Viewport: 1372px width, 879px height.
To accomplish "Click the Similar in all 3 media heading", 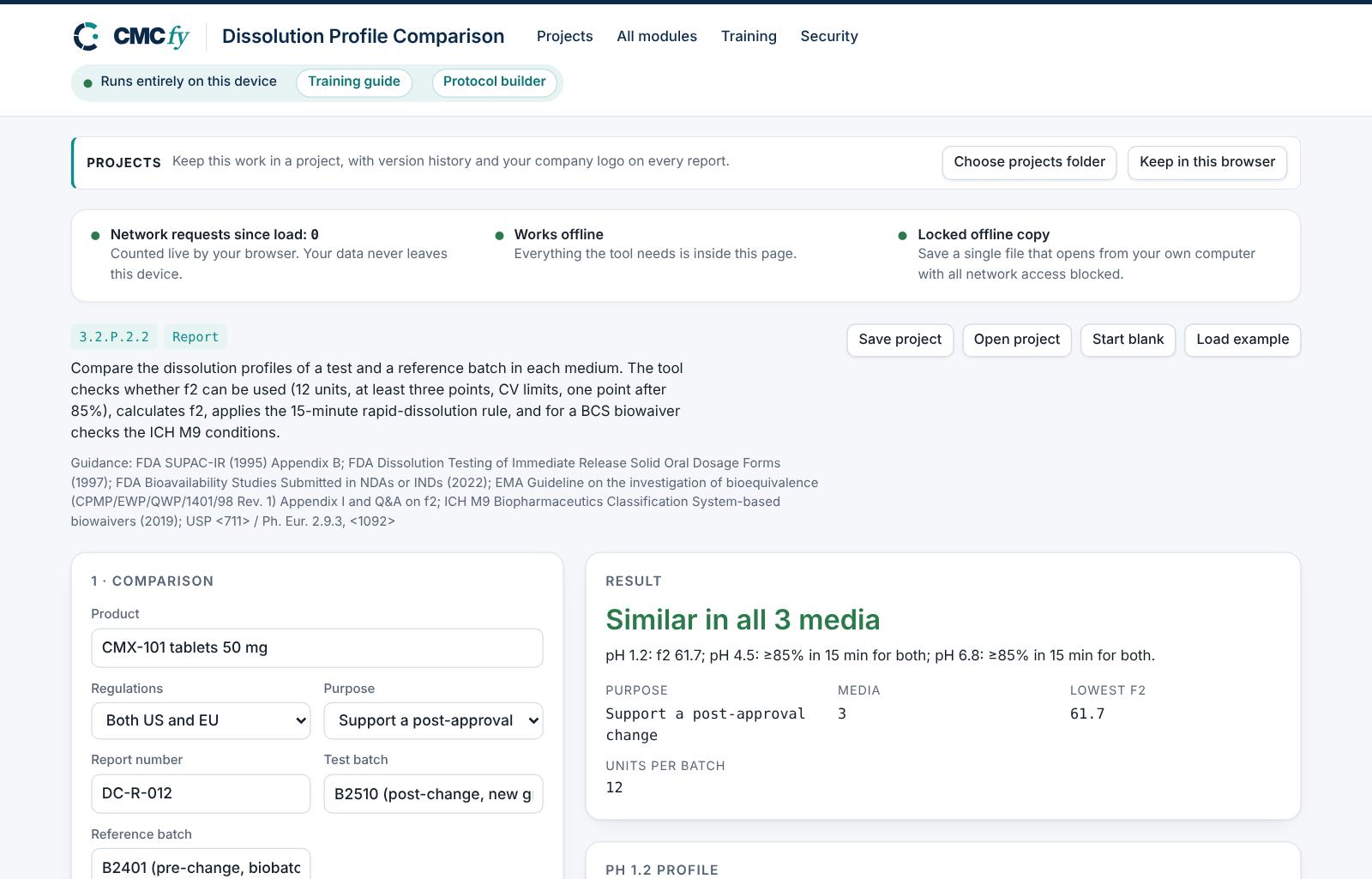I will (743, 619).
